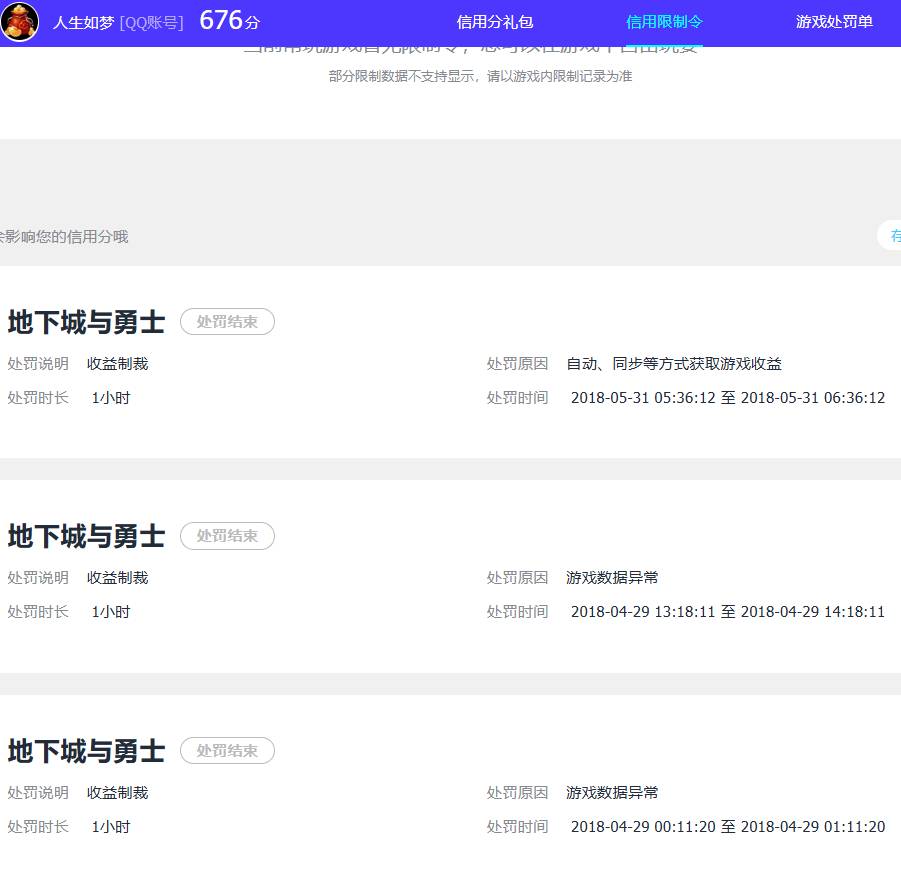
Task: Click the red avatar badge top-left
Action: (x=20, y=20)
